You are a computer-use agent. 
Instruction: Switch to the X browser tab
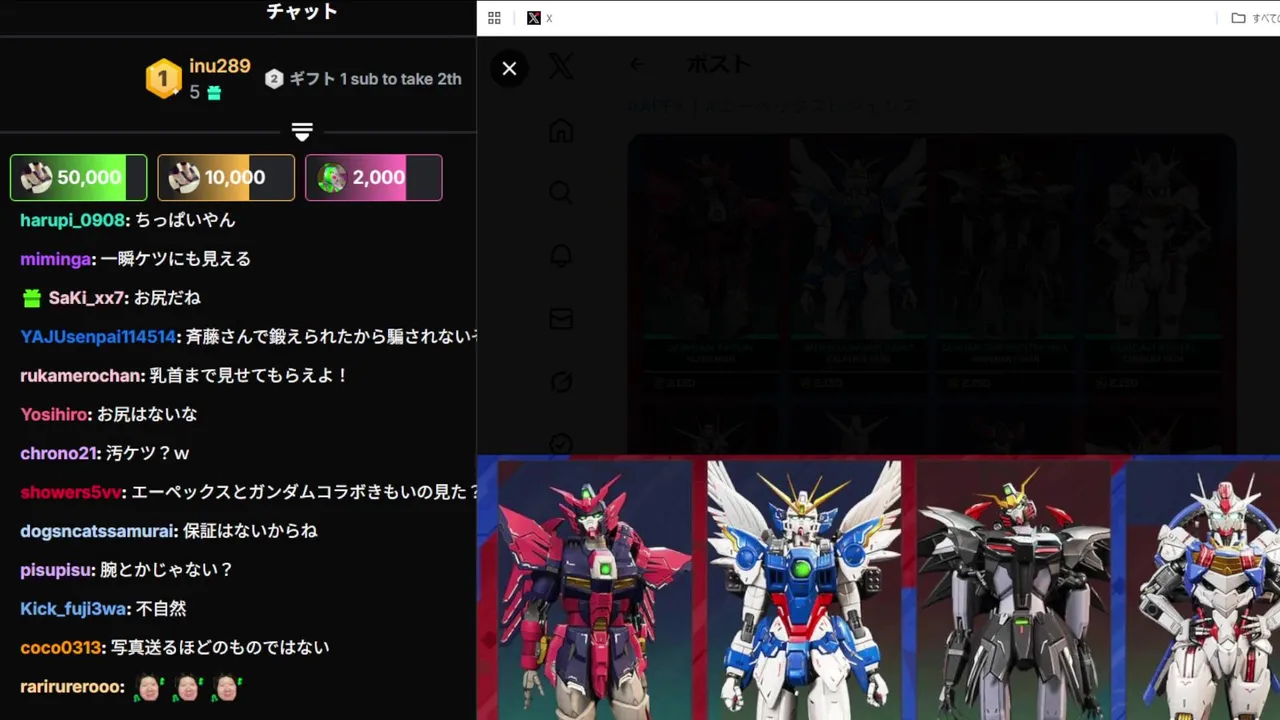click(x=540, y=18)
